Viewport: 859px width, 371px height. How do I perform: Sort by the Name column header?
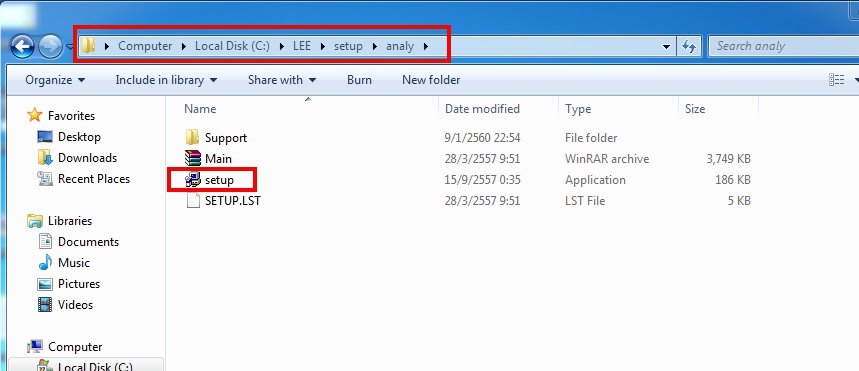point(200,109)
